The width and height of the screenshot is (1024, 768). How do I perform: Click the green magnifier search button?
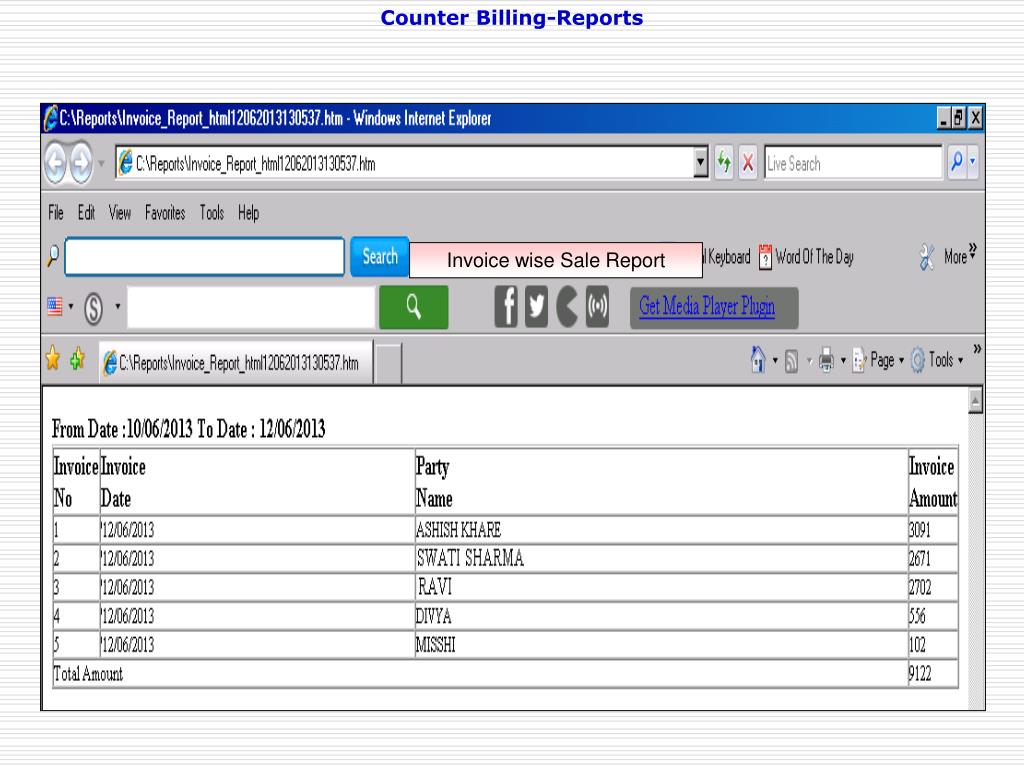click(413, 307)
